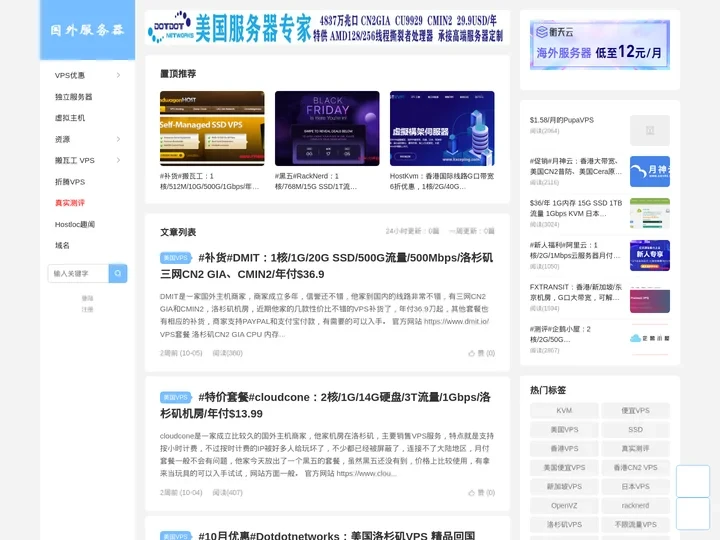Screen dimensions: 720x540
Task: Click the 美国VPS badge on Dotdotnetworks article
Action: (x=175, y=536)
